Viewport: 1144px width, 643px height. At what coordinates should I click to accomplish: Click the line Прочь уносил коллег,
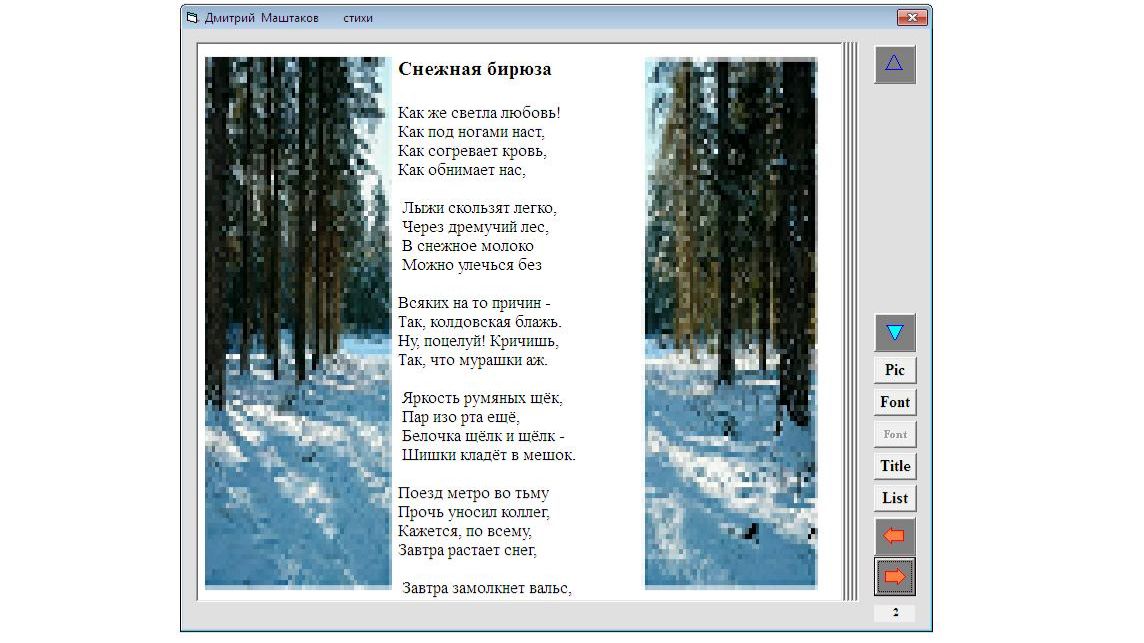tap(474, 512)
